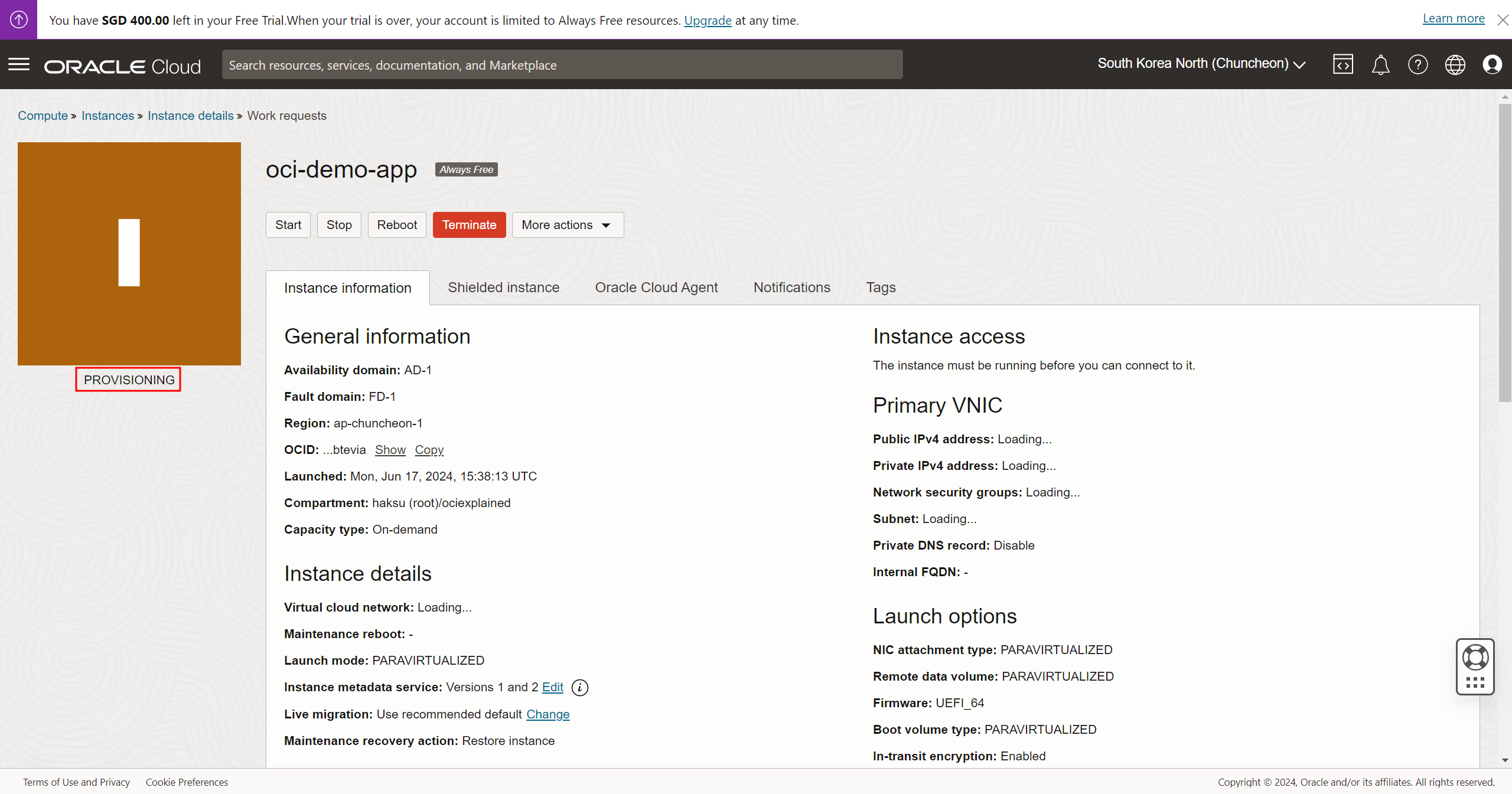Click the help question mark icon
The width and height of the screenshot is (1512, 794).
pyautogui.click(x=1417, y=64)
